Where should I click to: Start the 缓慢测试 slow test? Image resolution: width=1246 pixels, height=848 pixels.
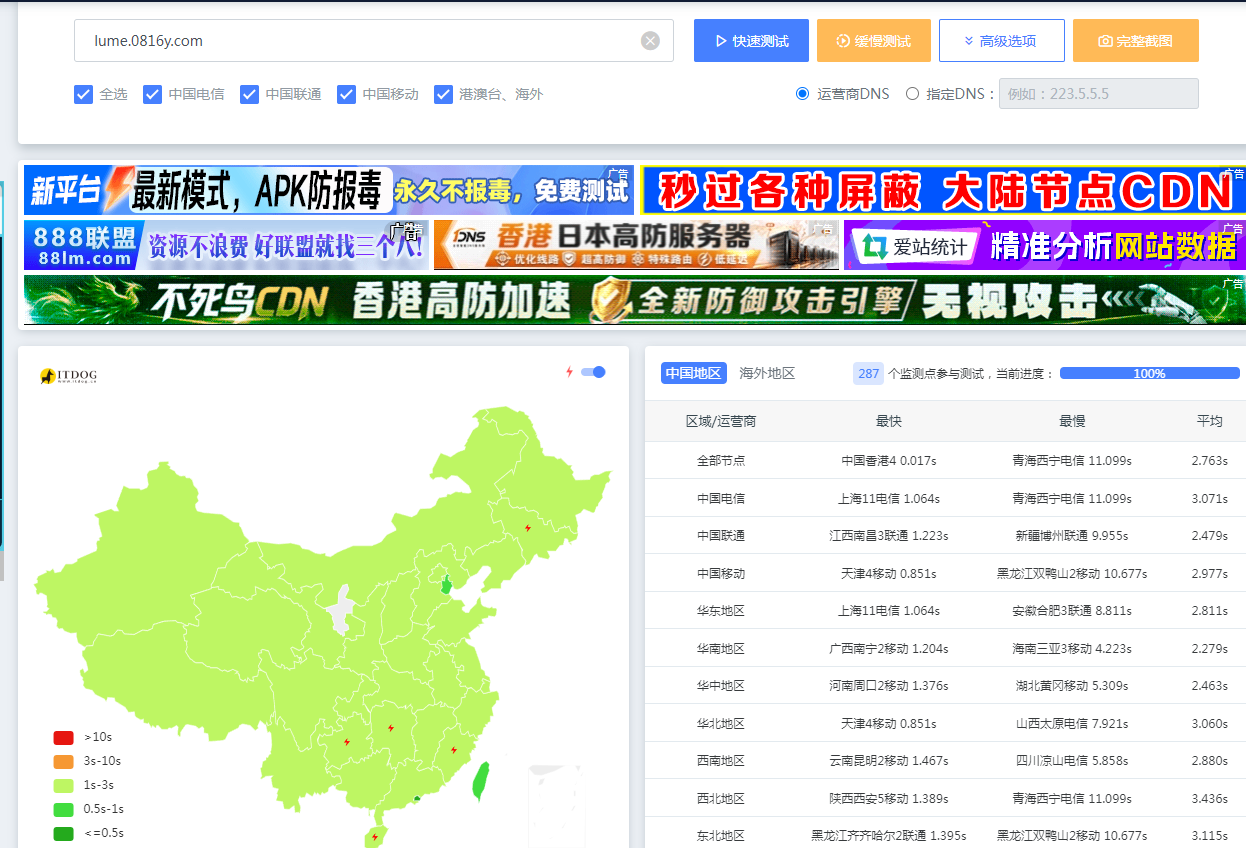(874, 41)
